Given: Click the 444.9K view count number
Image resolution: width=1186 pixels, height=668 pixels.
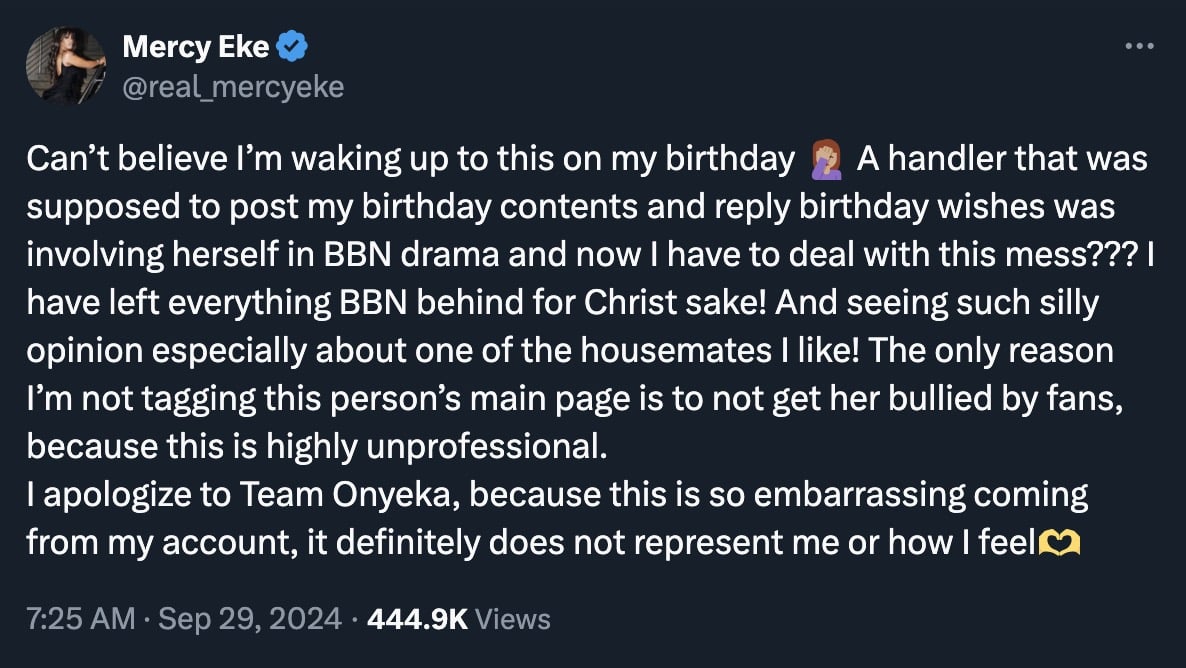Looking at the screenshot, I should 417,619.
